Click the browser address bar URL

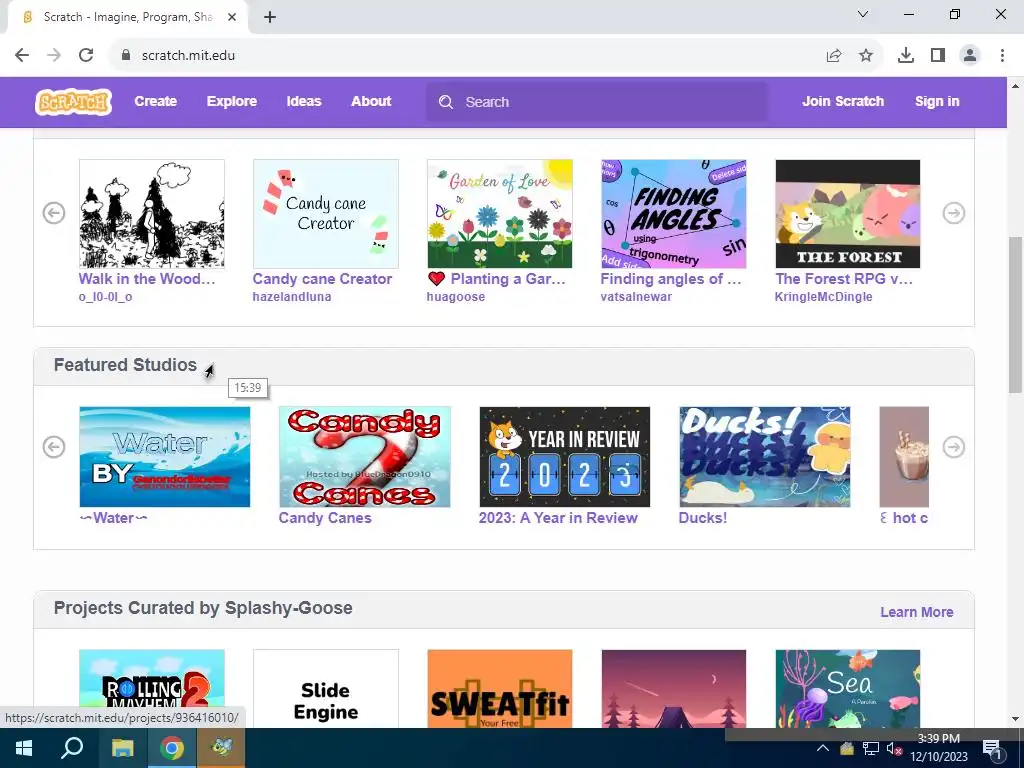(188, 56)
